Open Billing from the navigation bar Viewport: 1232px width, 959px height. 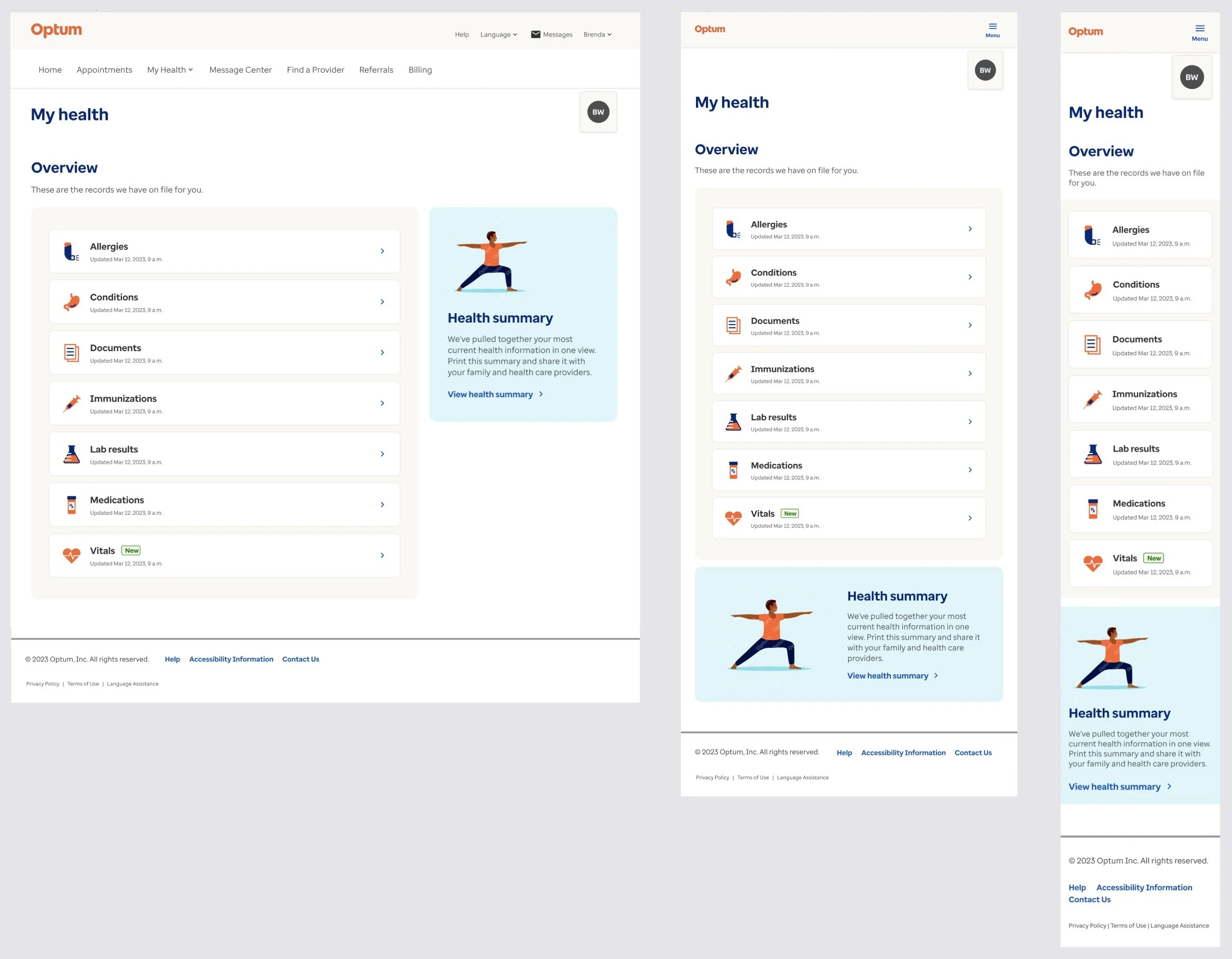point(420,70)
